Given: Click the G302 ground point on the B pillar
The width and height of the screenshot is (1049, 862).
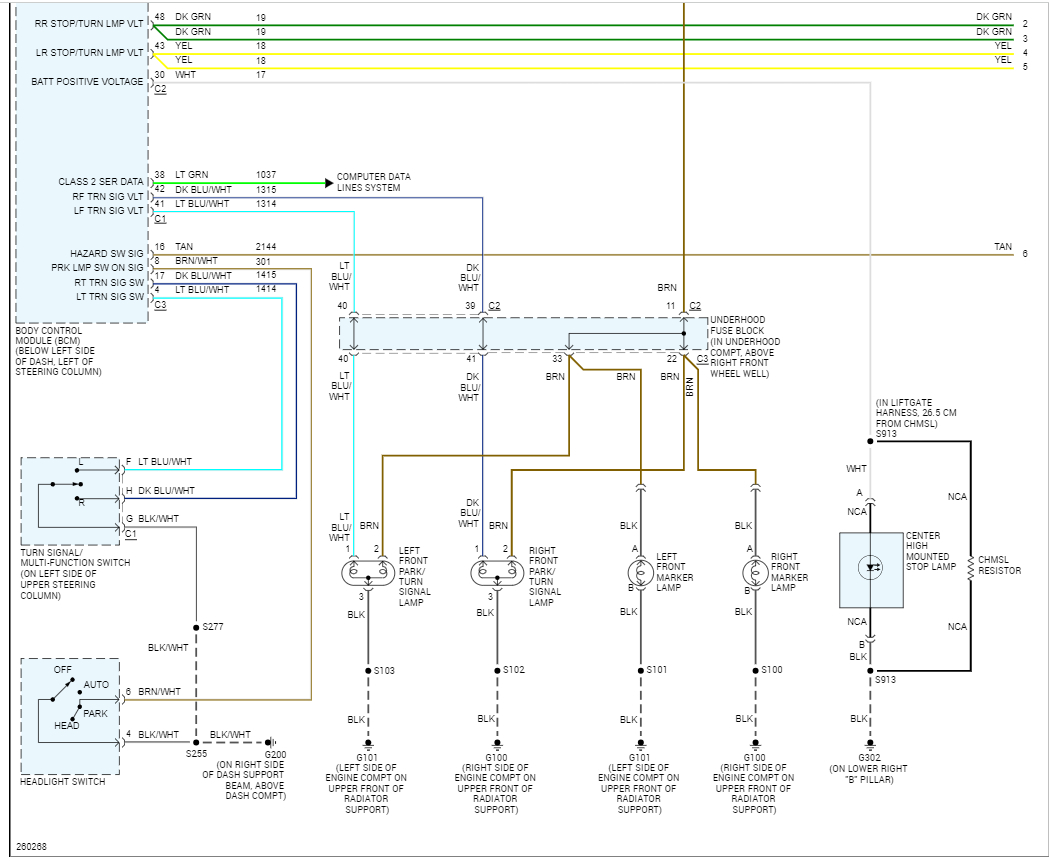Looking at the screenshot, I should [x=870, y=744].
